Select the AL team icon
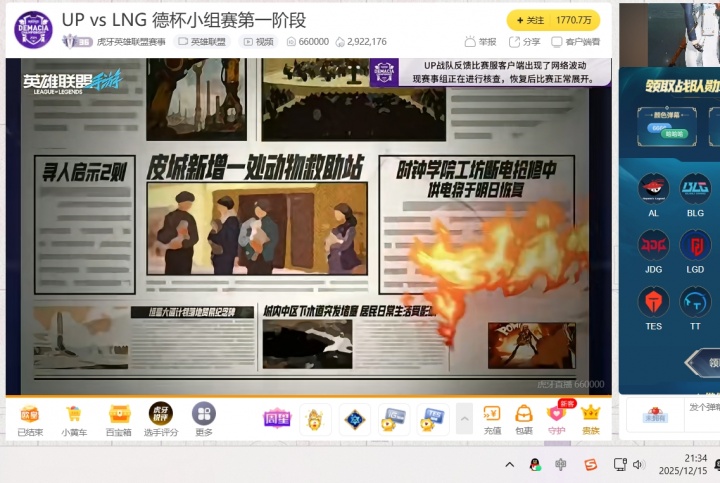 (x=653, y=189)
